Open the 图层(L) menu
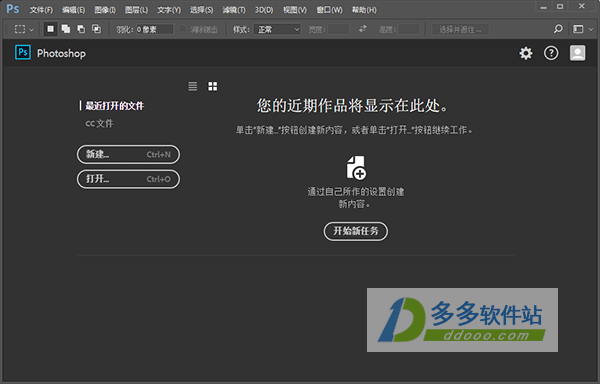600x384 pixels. point(136,10)
